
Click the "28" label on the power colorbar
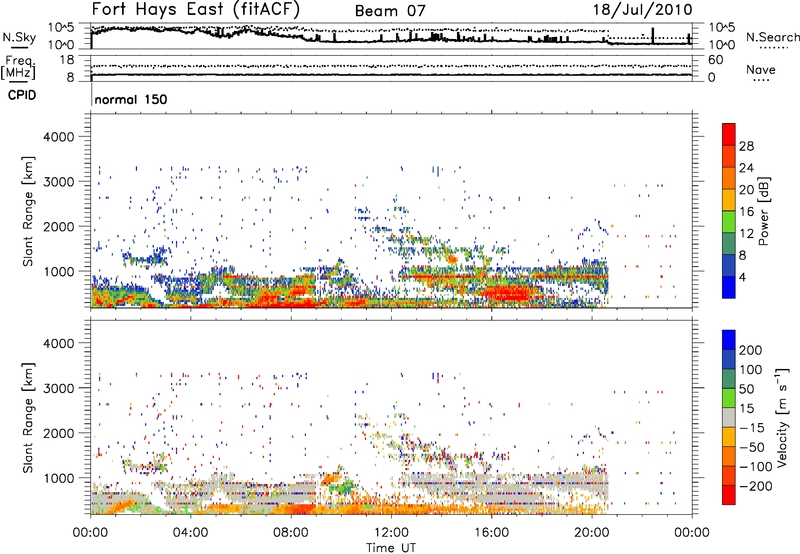point(746,146)
